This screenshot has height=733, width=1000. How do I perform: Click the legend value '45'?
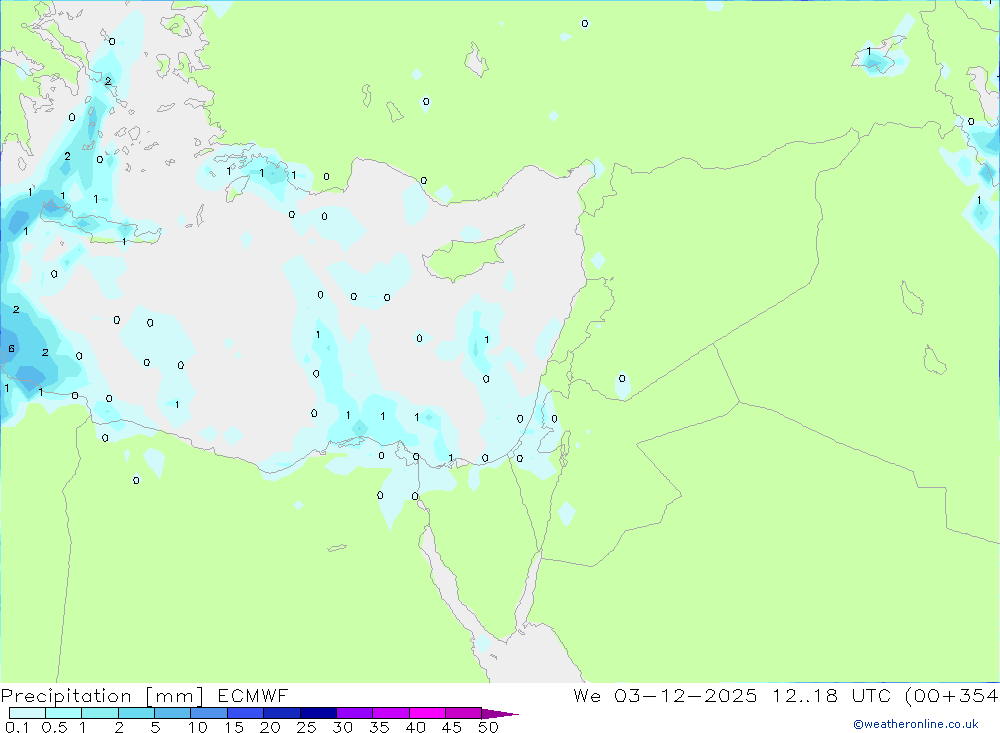click(452, 727)
